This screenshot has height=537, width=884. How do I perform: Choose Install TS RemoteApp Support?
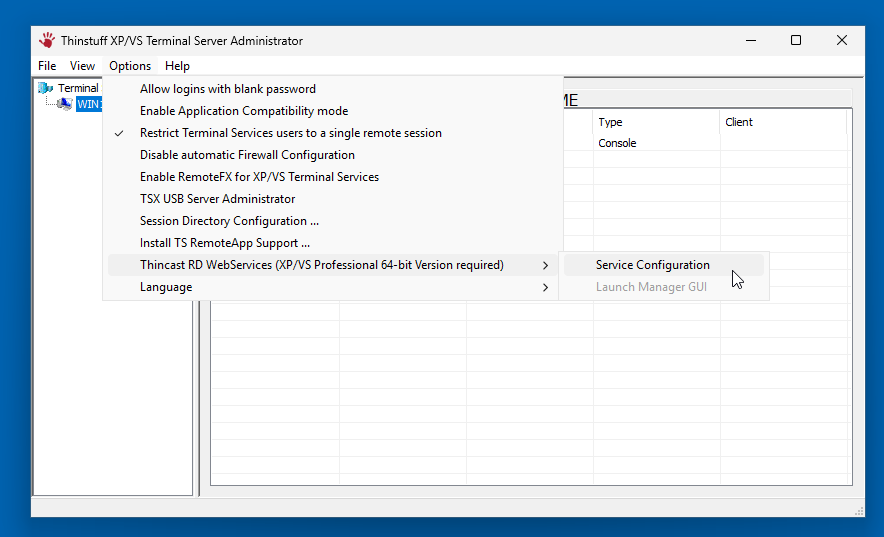(333, 243)
